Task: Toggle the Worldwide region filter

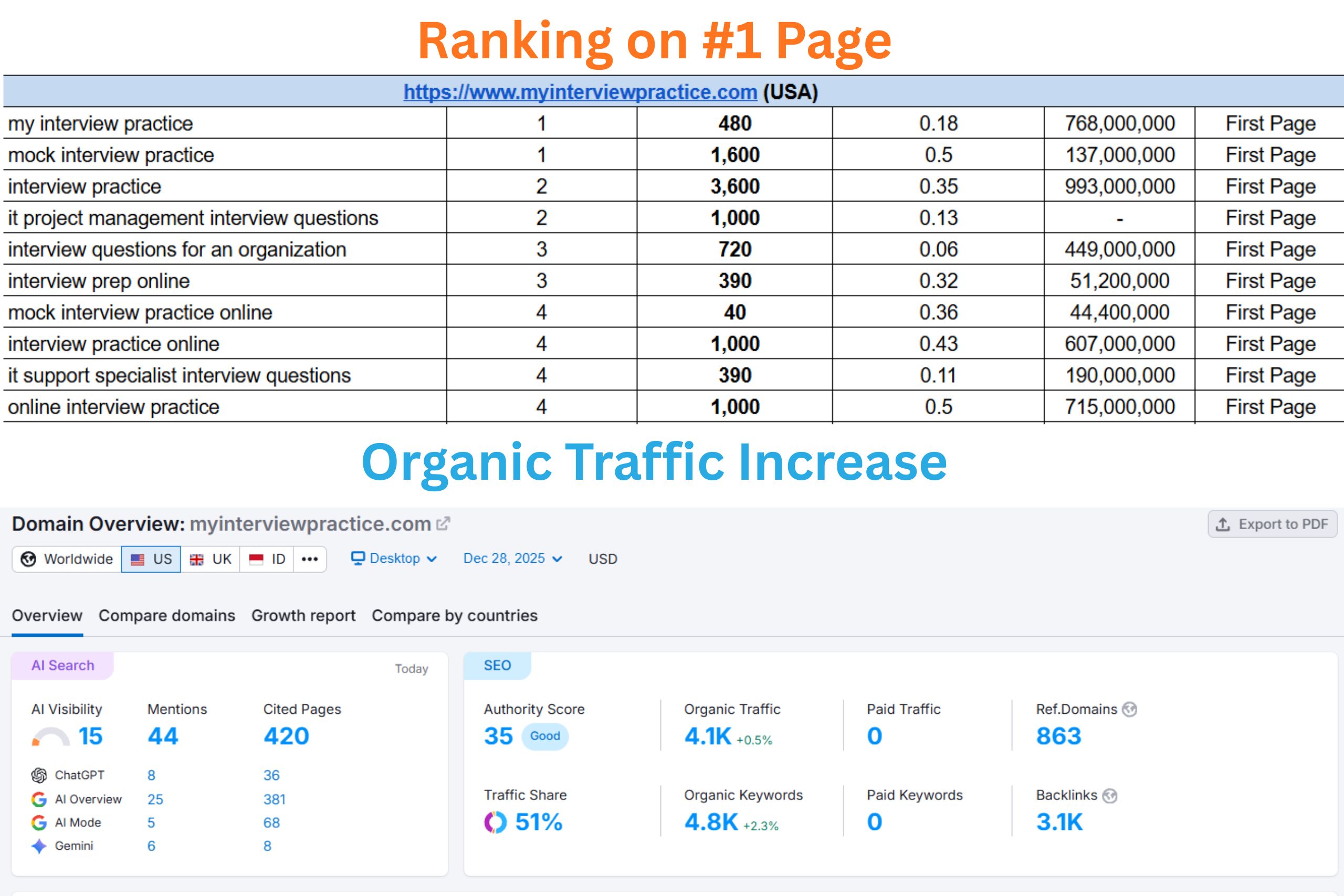Action: (x=66, y=558)
